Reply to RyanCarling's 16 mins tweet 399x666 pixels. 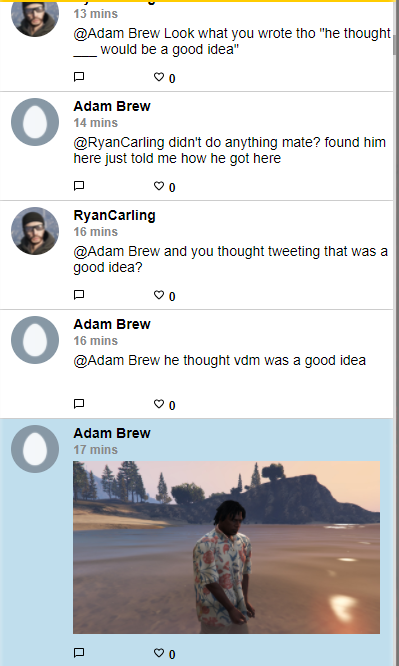click(79, 295)
